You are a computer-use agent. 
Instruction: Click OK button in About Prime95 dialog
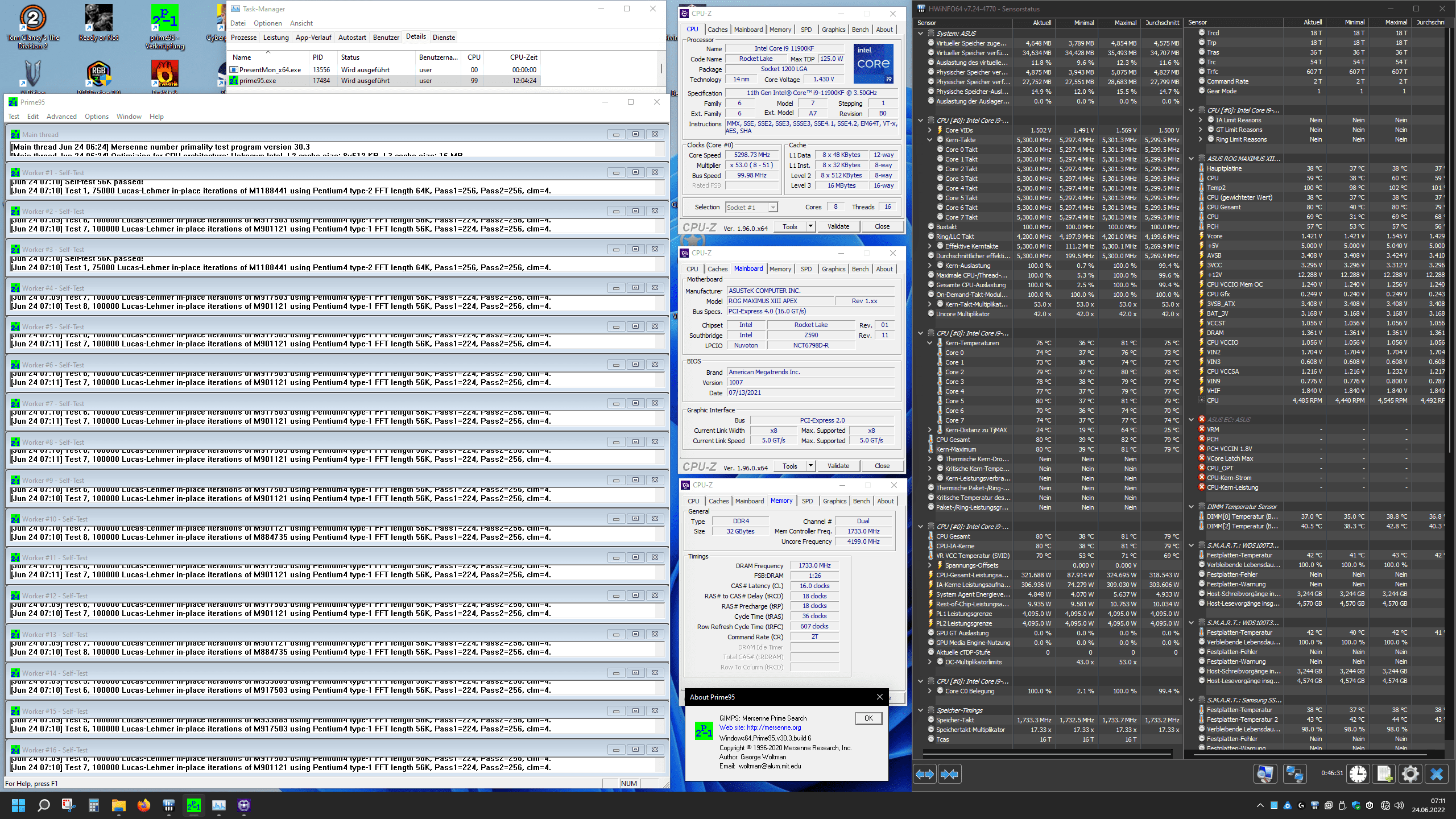[x=868, y=718]
